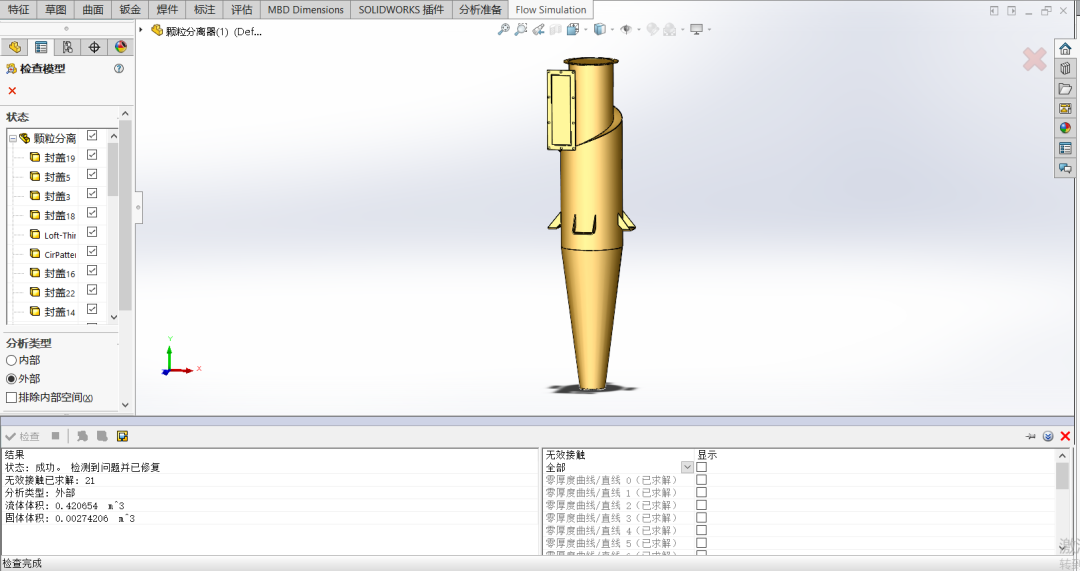Open Design Library icon in task pane
Screen dimensions: 1080x571
click(1065, 69)
